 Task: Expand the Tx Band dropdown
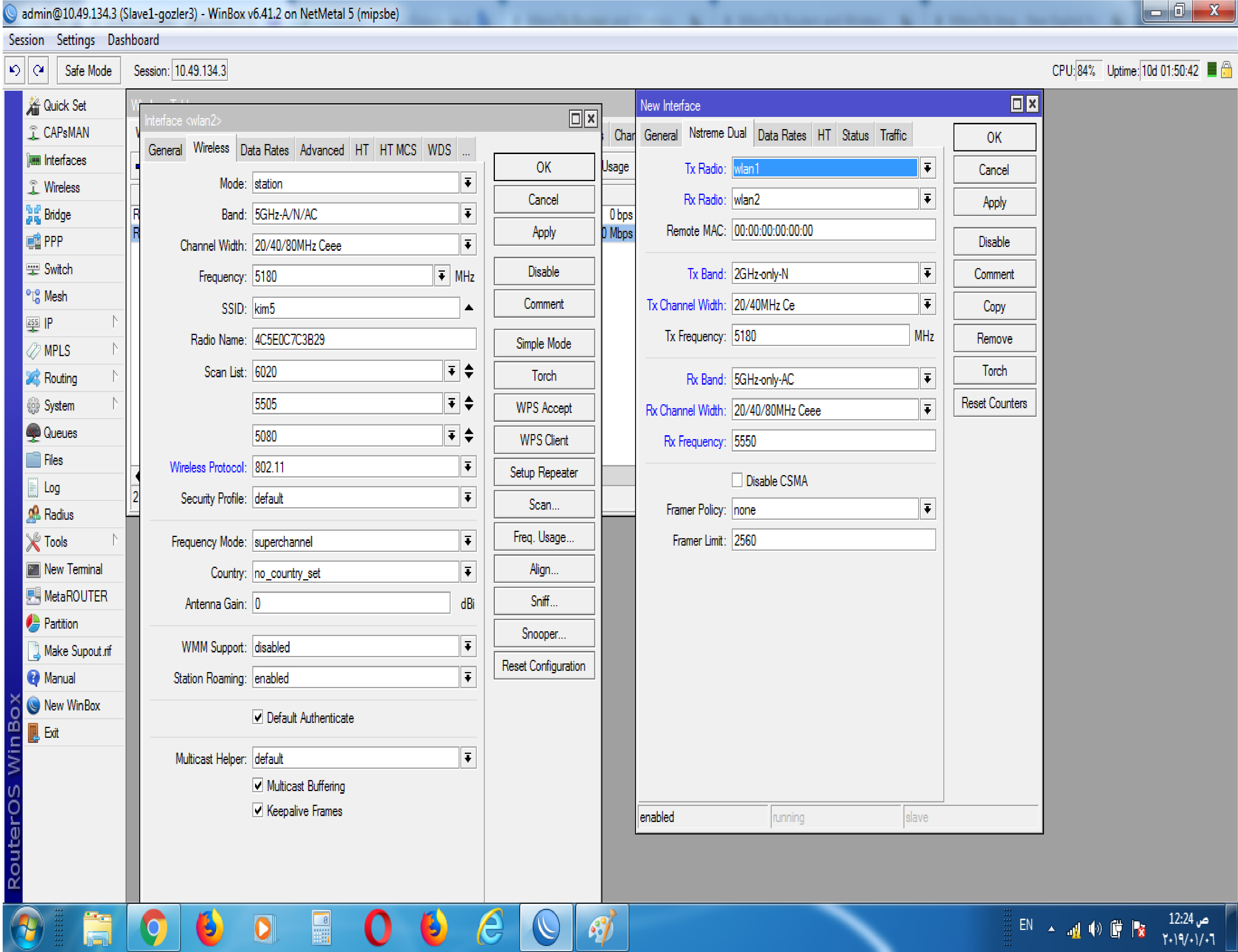click(x=927, y=273)
